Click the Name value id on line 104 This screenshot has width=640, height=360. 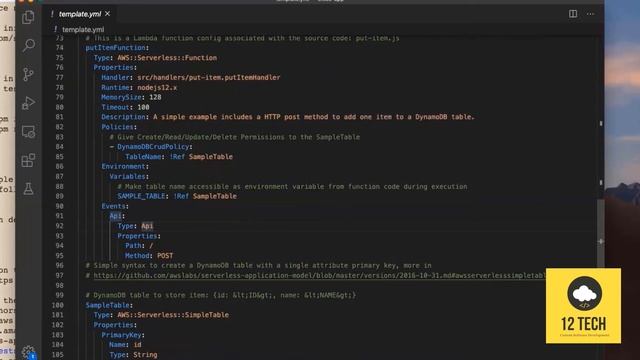pyautogui.click(x=137, y=344)
